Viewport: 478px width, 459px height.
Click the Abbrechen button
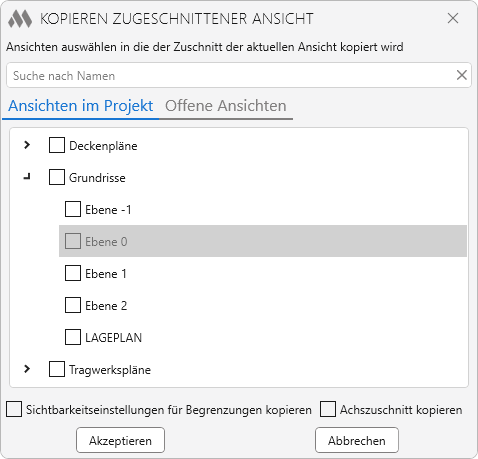click(357, 440)
